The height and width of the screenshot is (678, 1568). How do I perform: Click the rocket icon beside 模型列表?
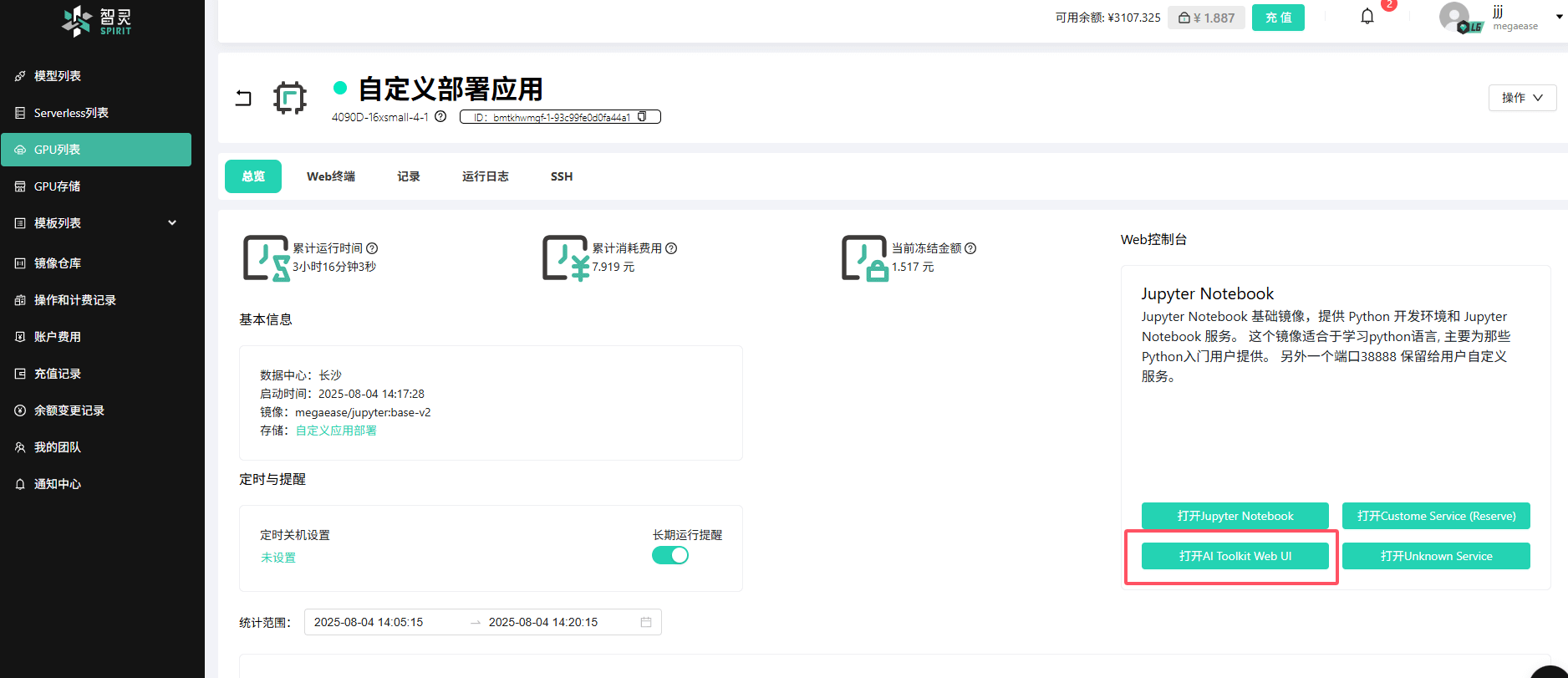pyautogui.click(x=20, y=76)
